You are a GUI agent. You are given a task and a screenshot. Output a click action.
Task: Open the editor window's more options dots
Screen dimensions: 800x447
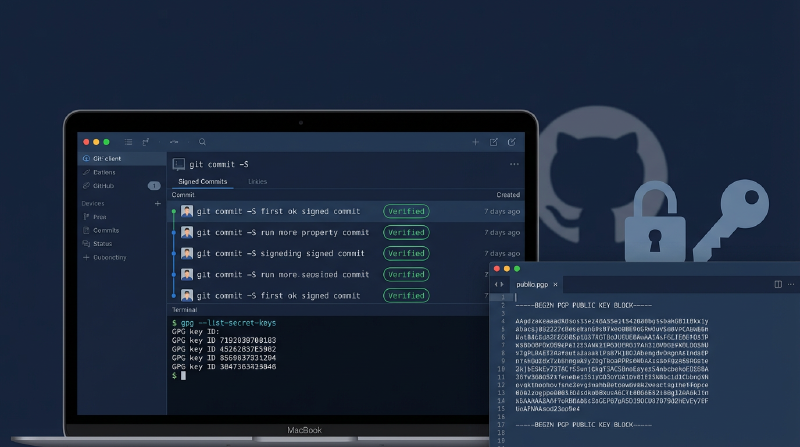[x=791, y=284]
